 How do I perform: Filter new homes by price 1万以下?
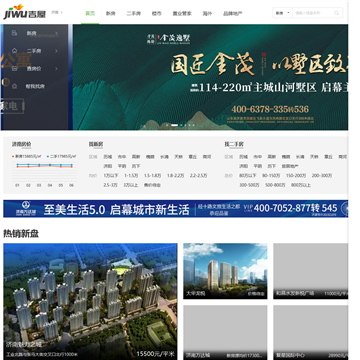pyautogui.click(x=111, y=176)
